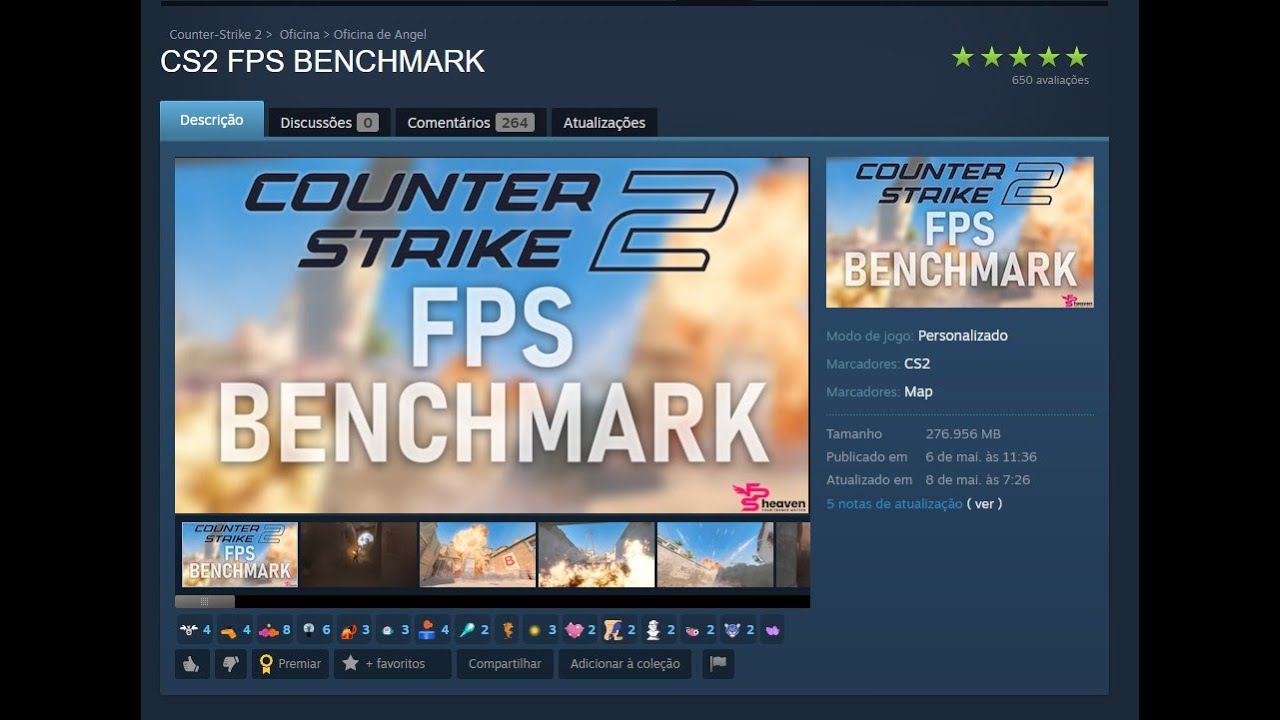Add to favorites with the star button

392,664
